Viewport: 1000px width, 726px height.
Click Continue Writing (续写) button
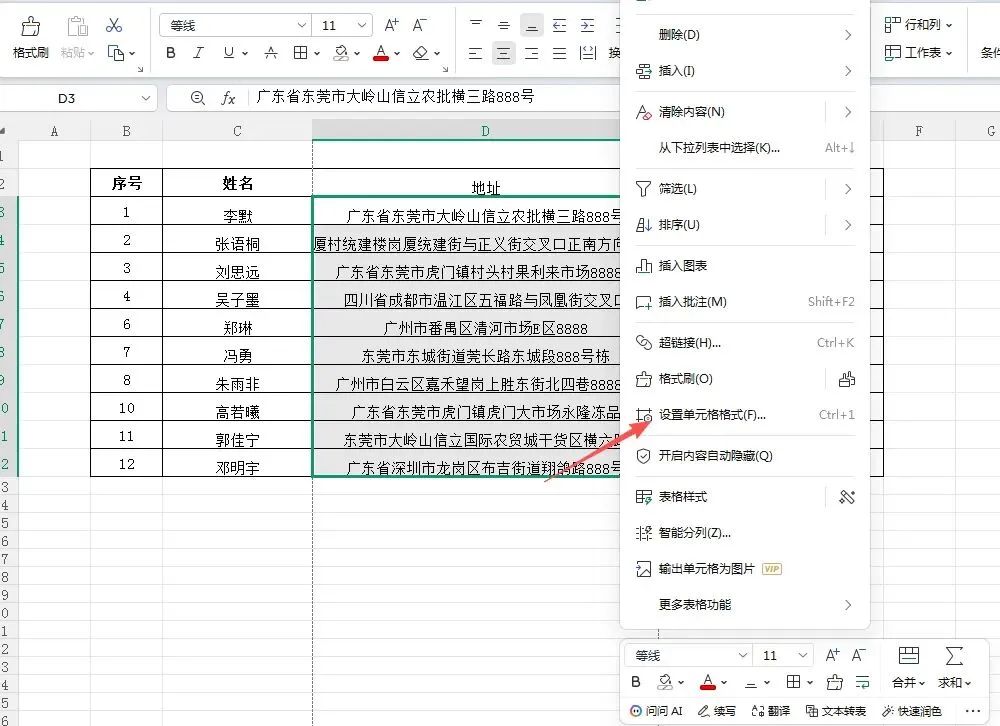point(717,711)
